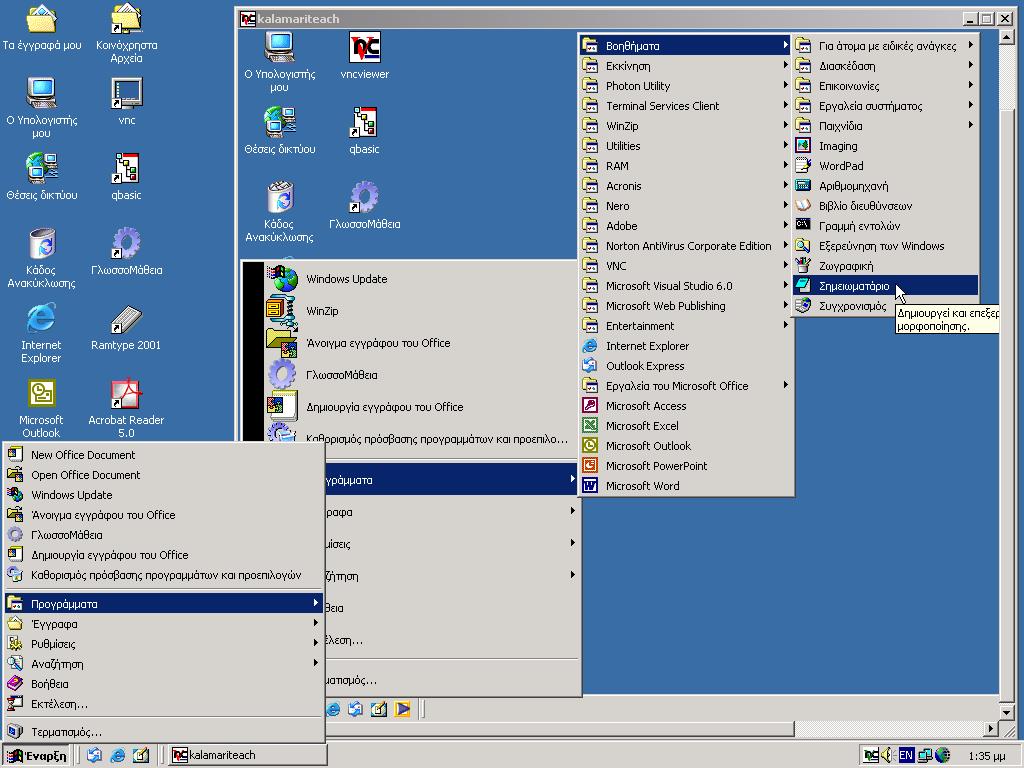Click the Έναρξη Start button
This screenshot has height=768, width=1024.
click(36, 756)
